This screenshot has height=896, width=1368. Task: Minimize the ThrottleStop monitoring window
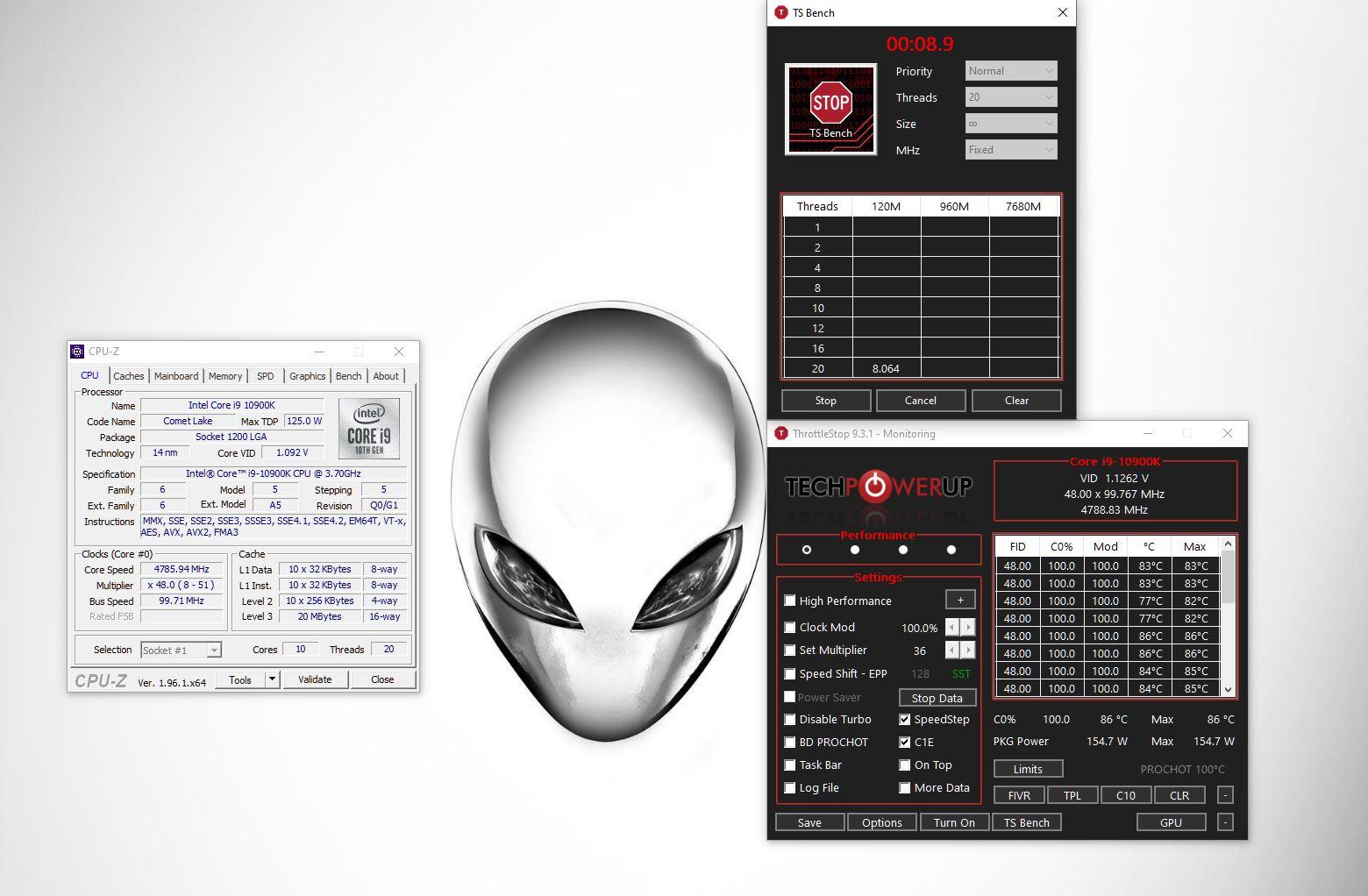(1148, 433)
